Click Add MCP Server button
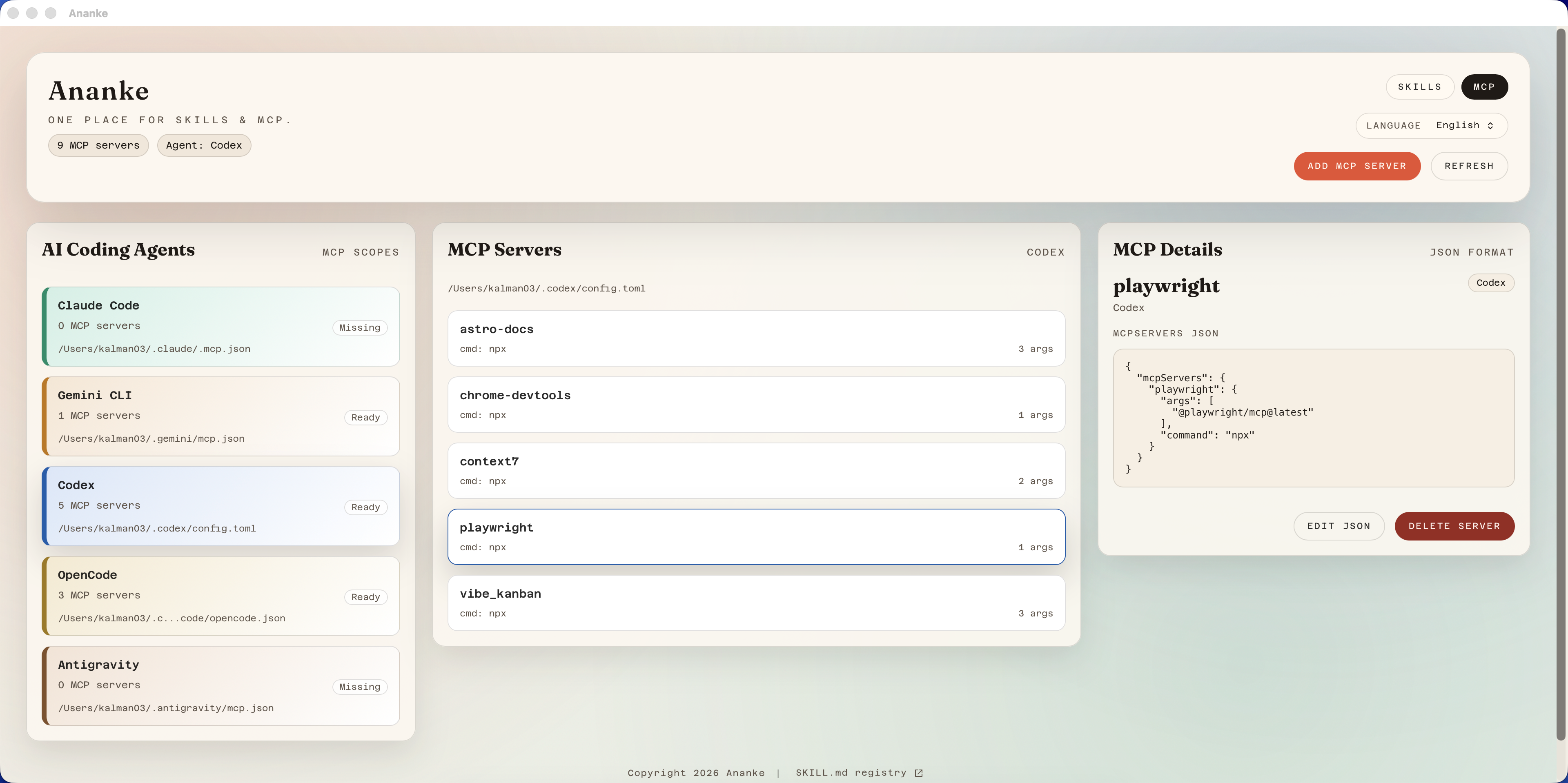 click(1356, 166)
